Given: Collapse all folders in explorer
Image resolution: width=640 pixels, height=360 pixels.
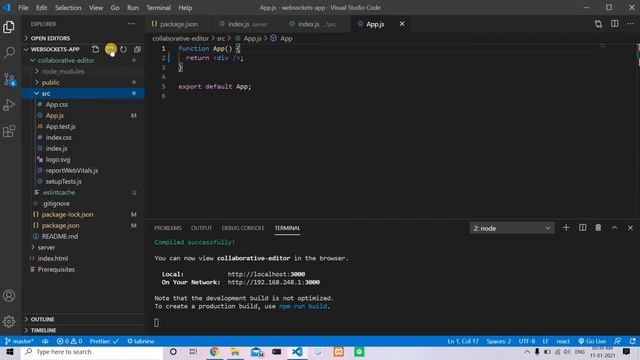Looking at the screenshot, I should click(x=137, y=49).
